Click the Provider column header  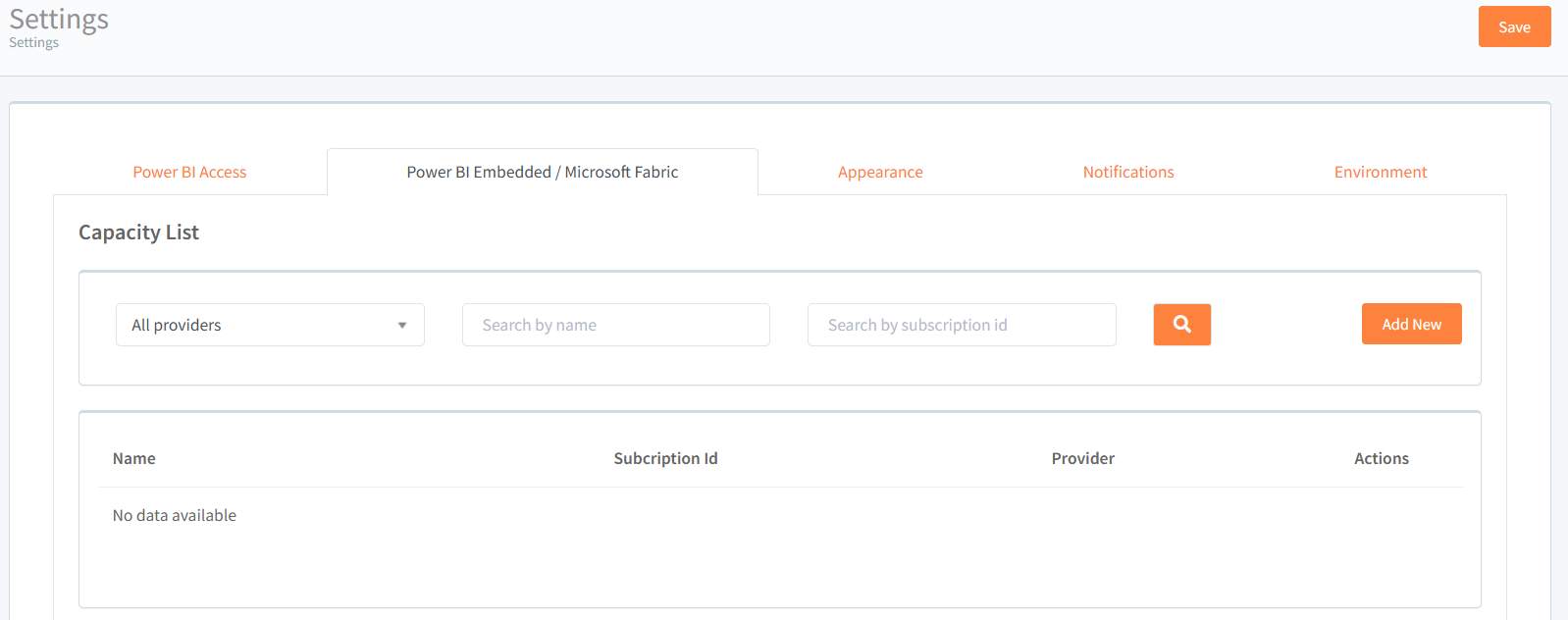point(1082,458)
